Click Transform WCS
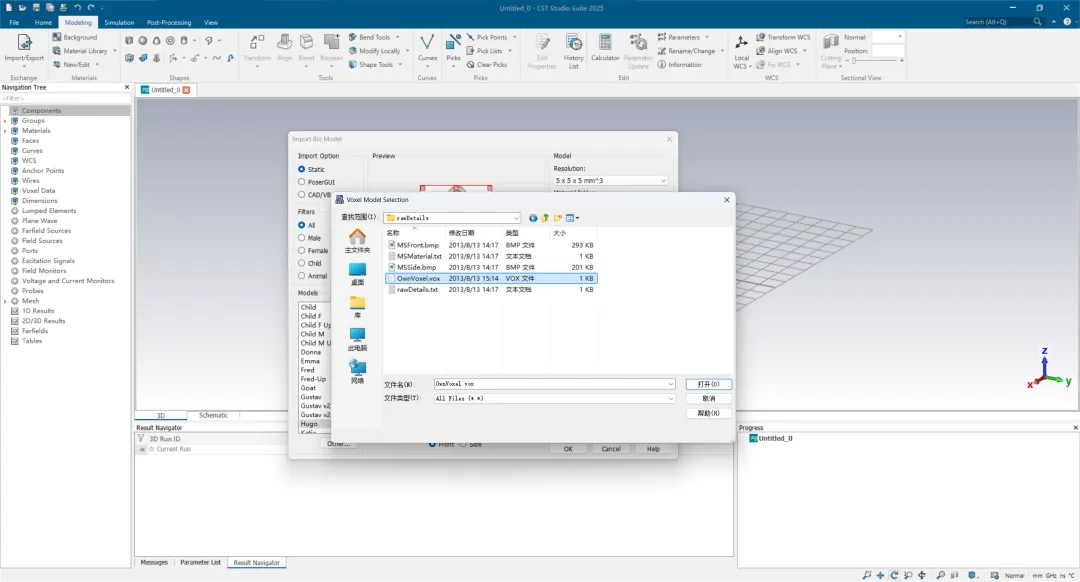The width and height of the screenshot is (1080, 582). (783, 37)
